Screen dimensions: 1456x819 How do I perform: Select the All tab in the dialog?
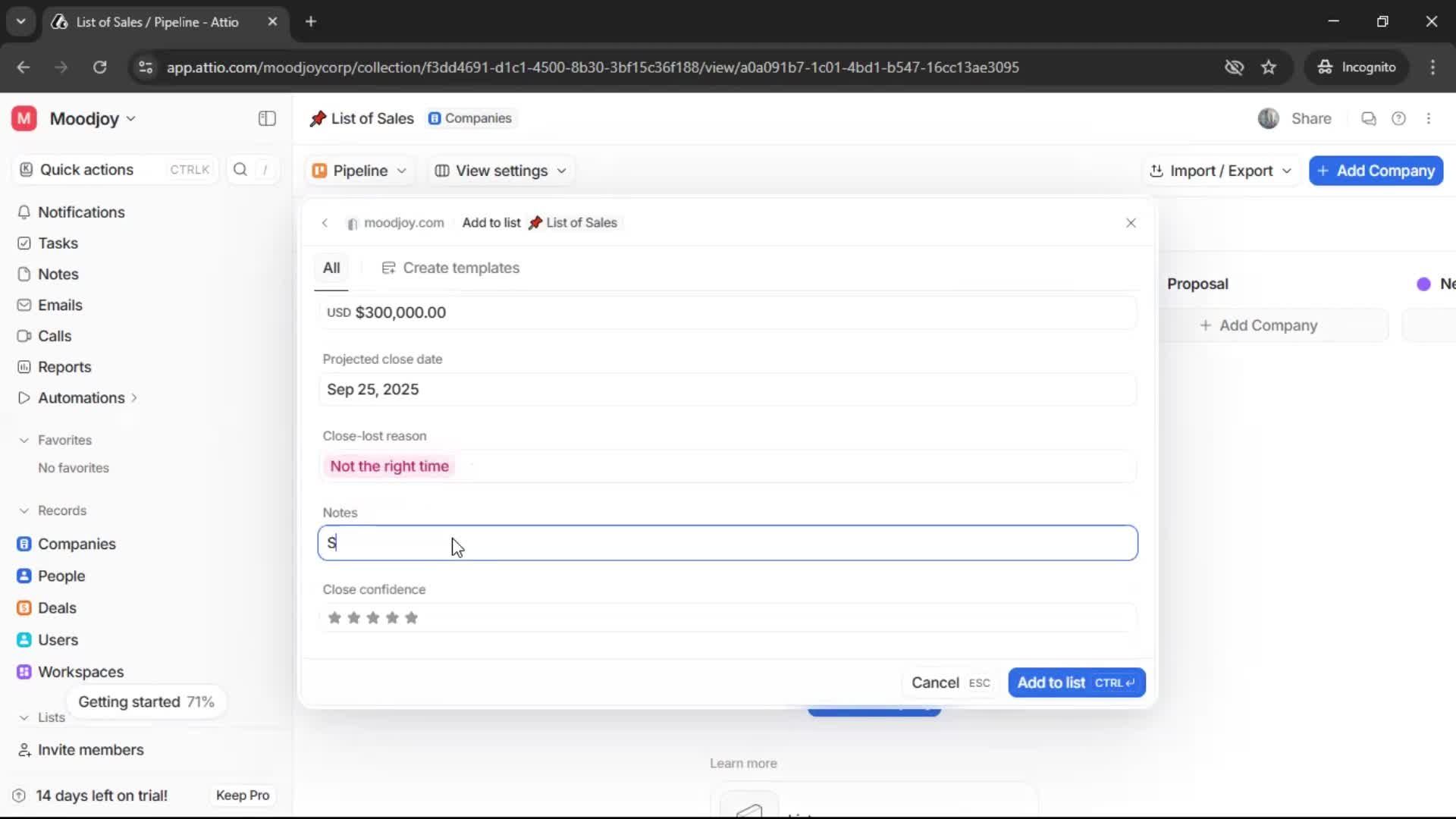331,268
